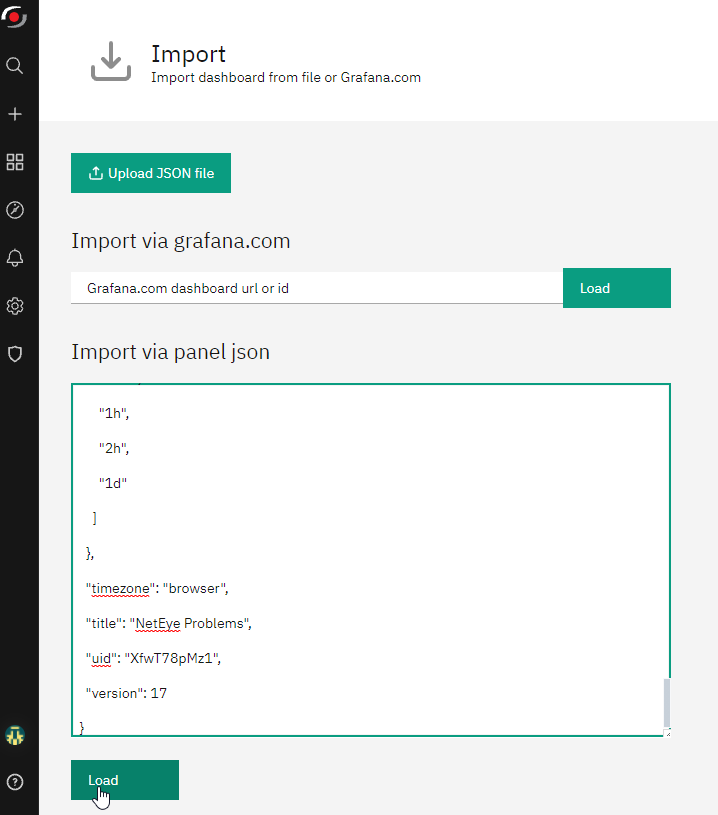This screenshot has height=815, width=718.
Task: Open the Configuration gear icon
Action: click(15, 306)
